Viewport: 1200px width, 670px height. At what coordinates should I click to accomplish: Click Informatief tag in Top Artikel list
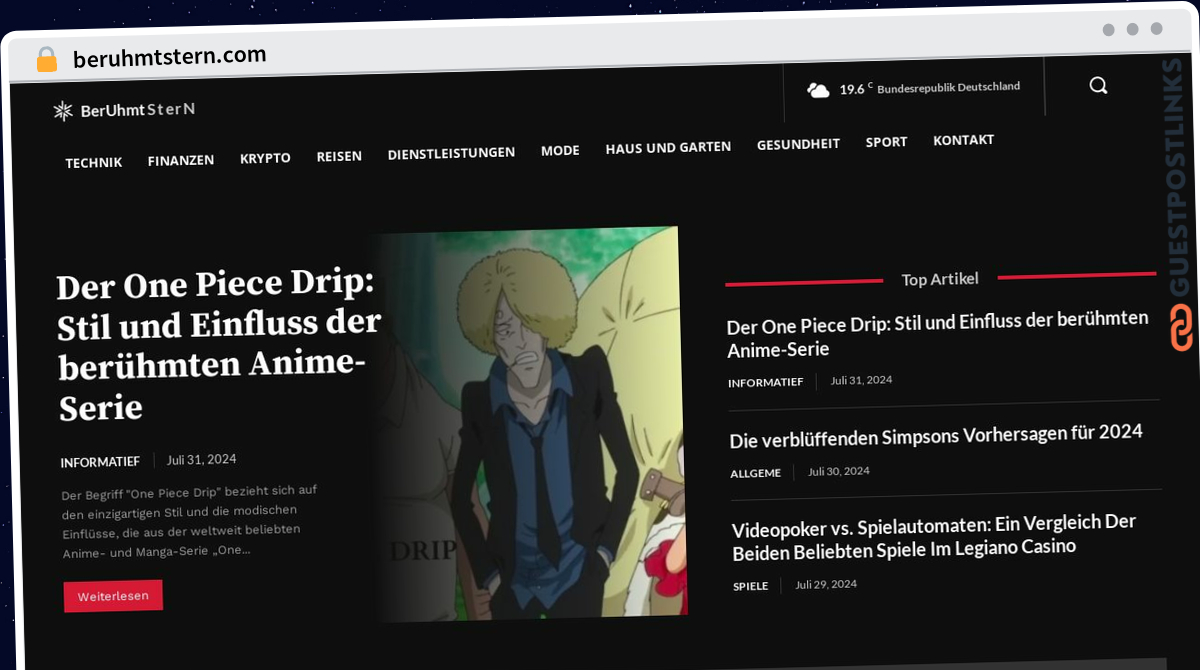click(766, 382)
